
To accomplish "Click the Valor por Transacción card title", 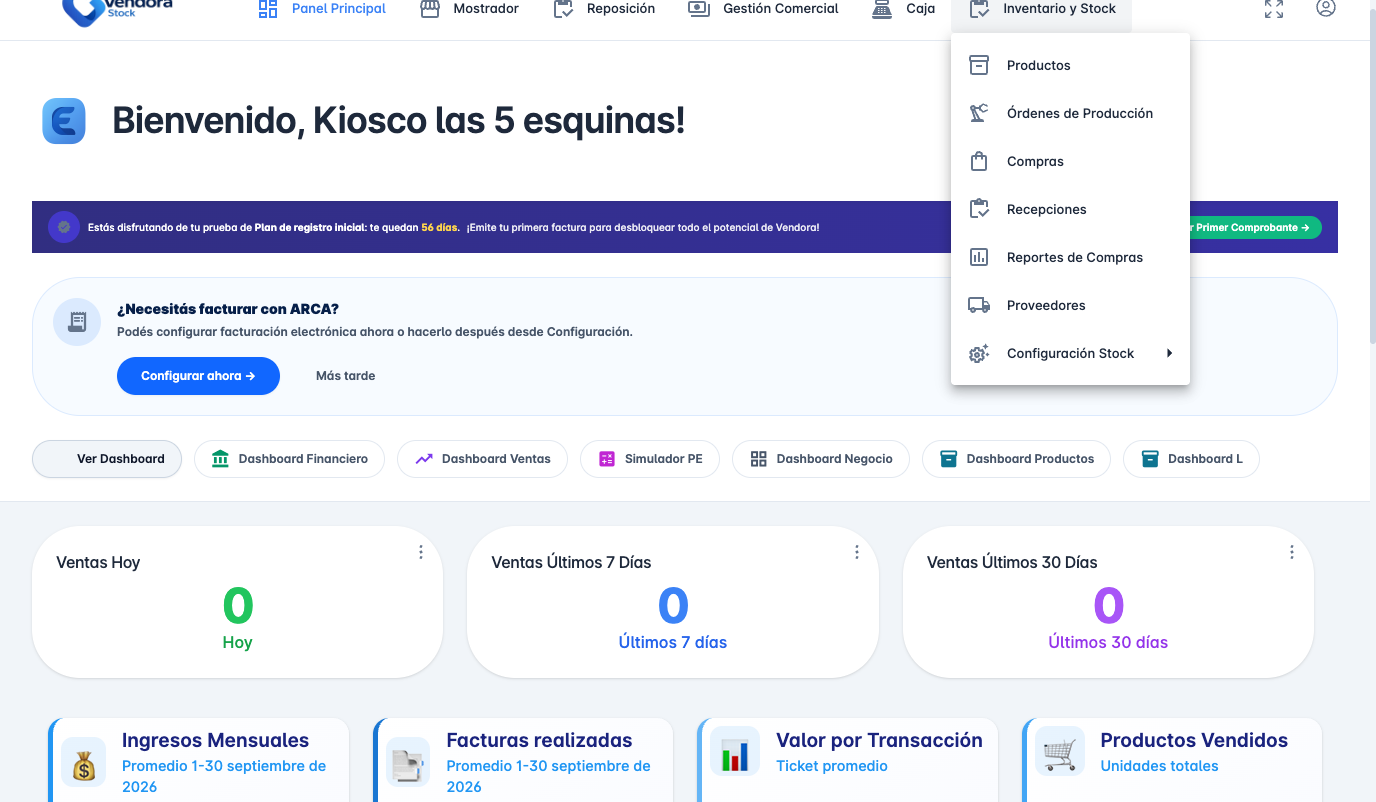I will click(879, 740).
